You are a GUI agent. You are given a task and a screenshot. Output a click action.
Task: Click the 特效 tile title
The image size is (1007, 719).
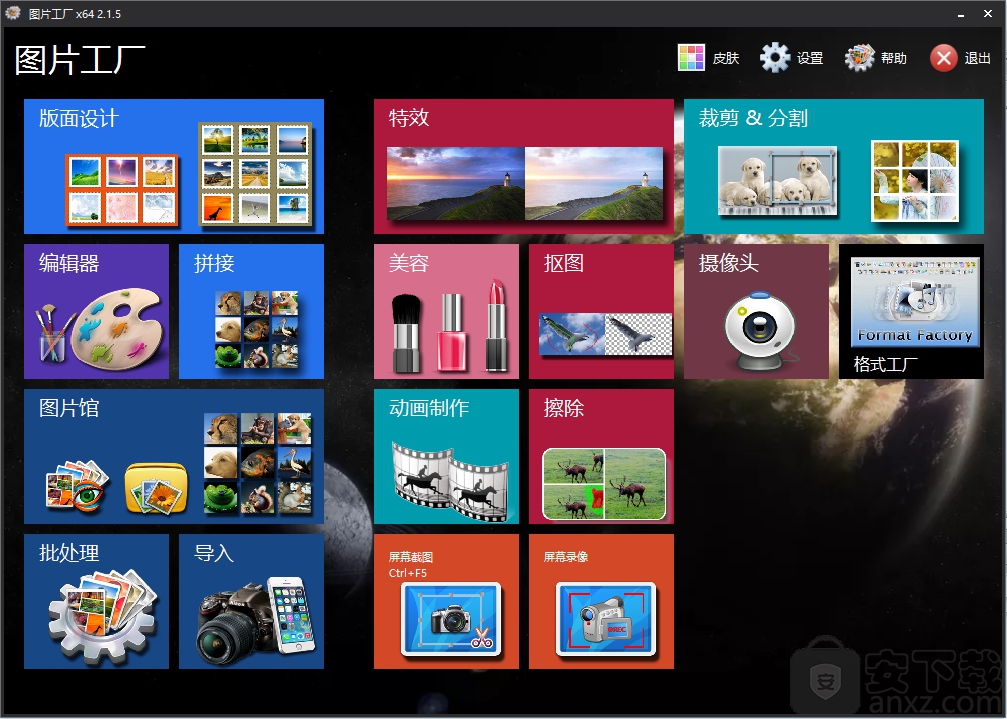pyautogui.click(x=408, y=118)
